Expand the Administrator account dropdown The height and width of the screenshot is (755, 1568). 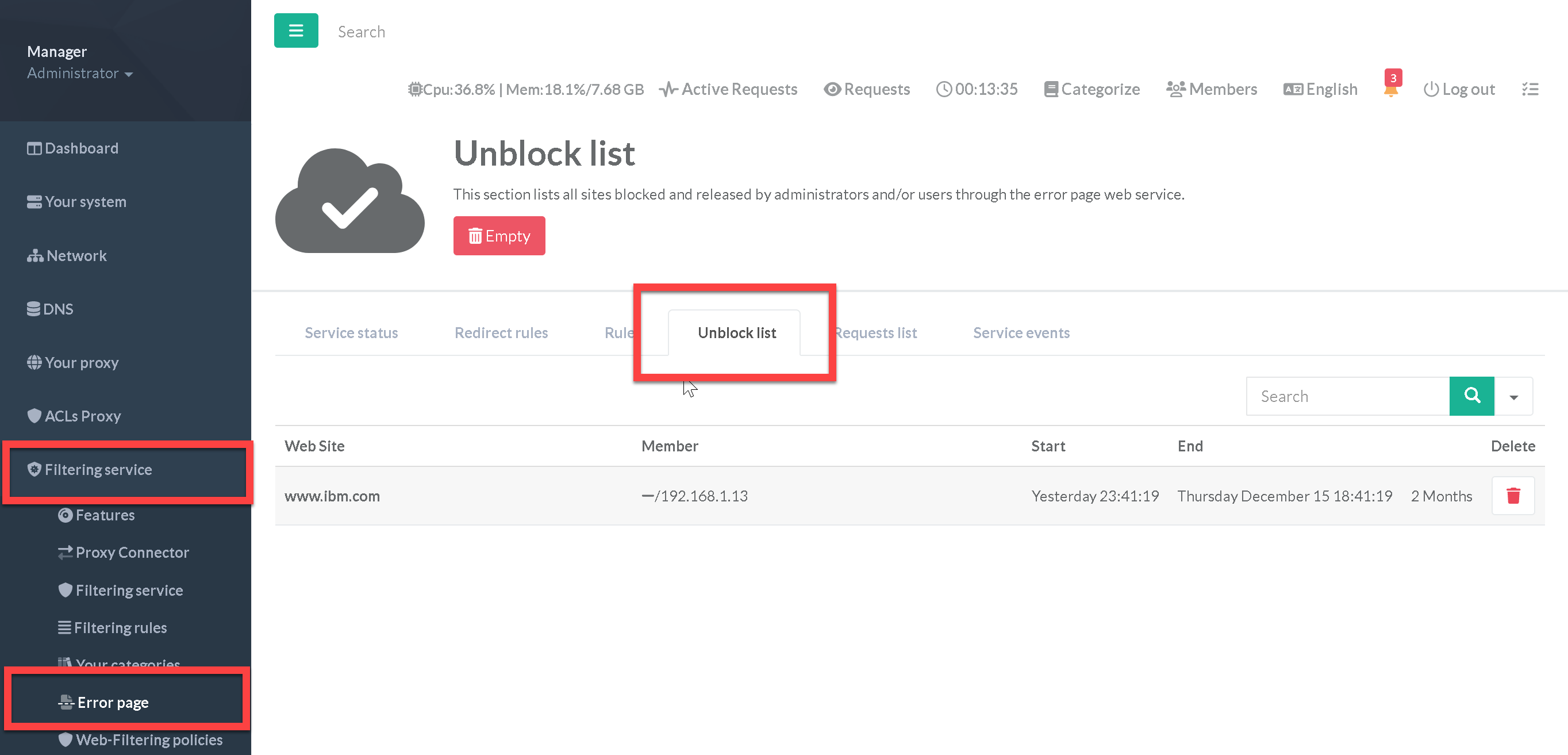(x=80, y=73)
